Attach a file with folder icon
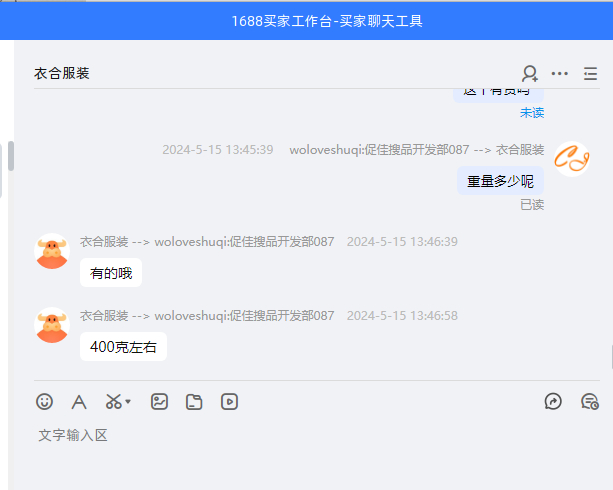The image size is (613, 490). click(x=194, y=402)
